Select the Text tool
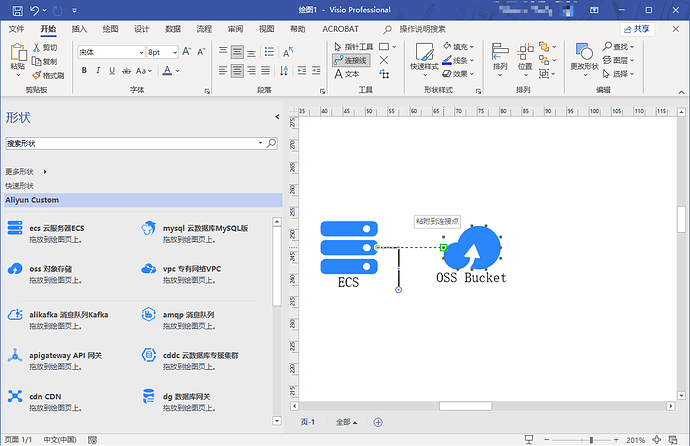690x446 pixels. coord(346,74)
